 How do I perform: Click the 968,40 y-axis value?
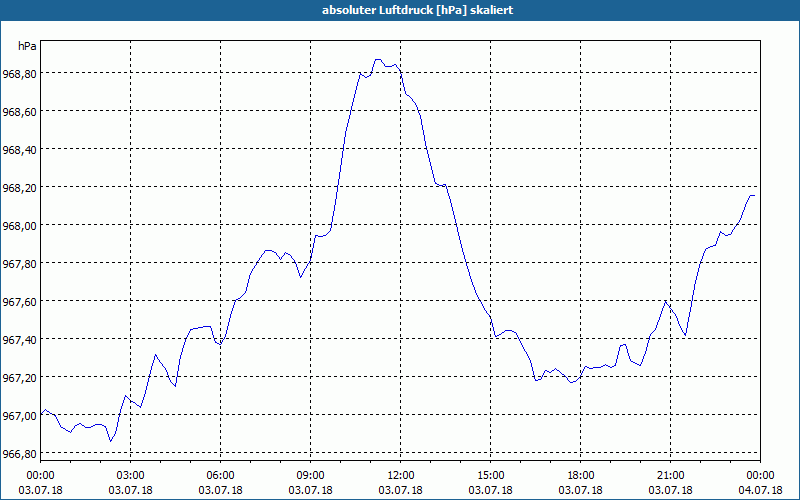click(x=20, y=149)
